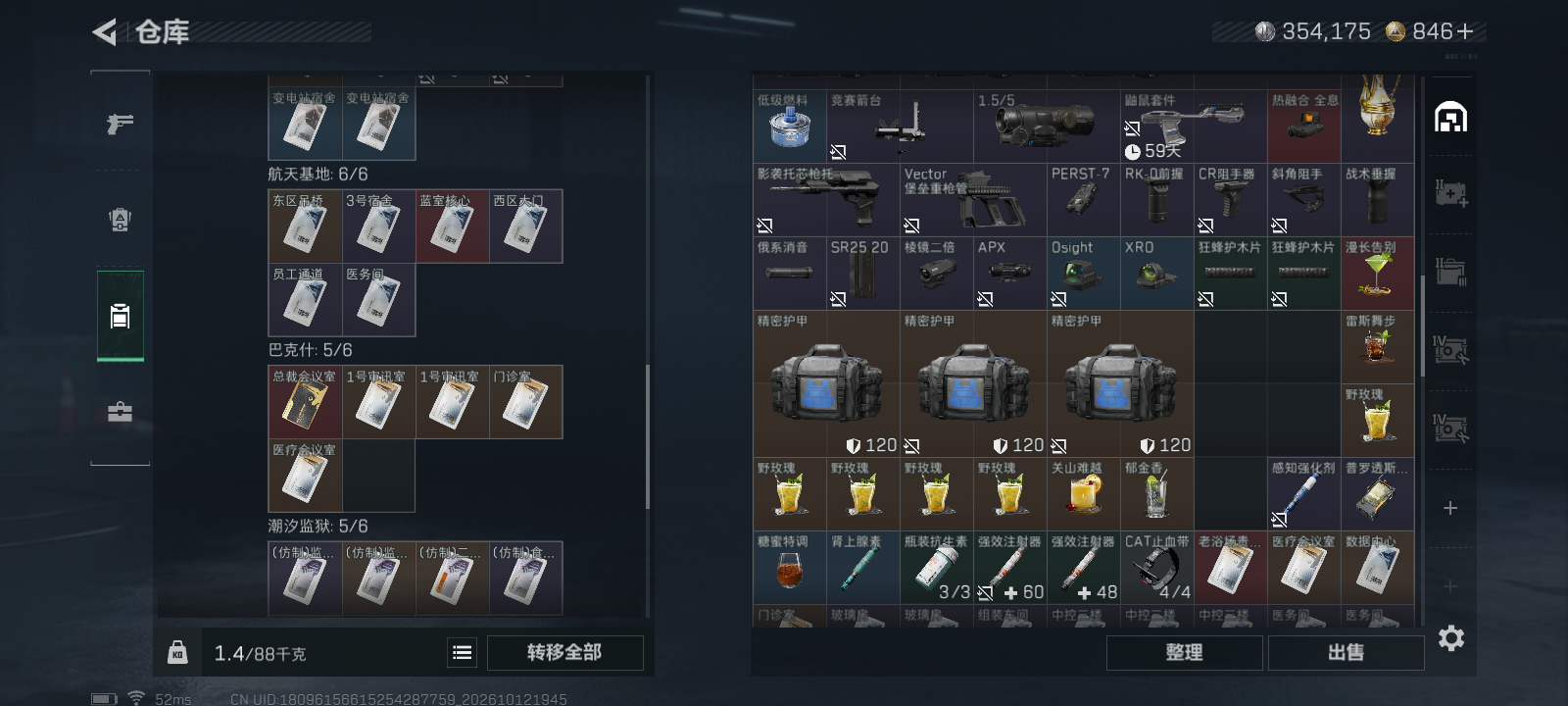The height and width of the screenshot is (706, 1568).
Task: Click the 转移全部 button
Action: (564, 652)
